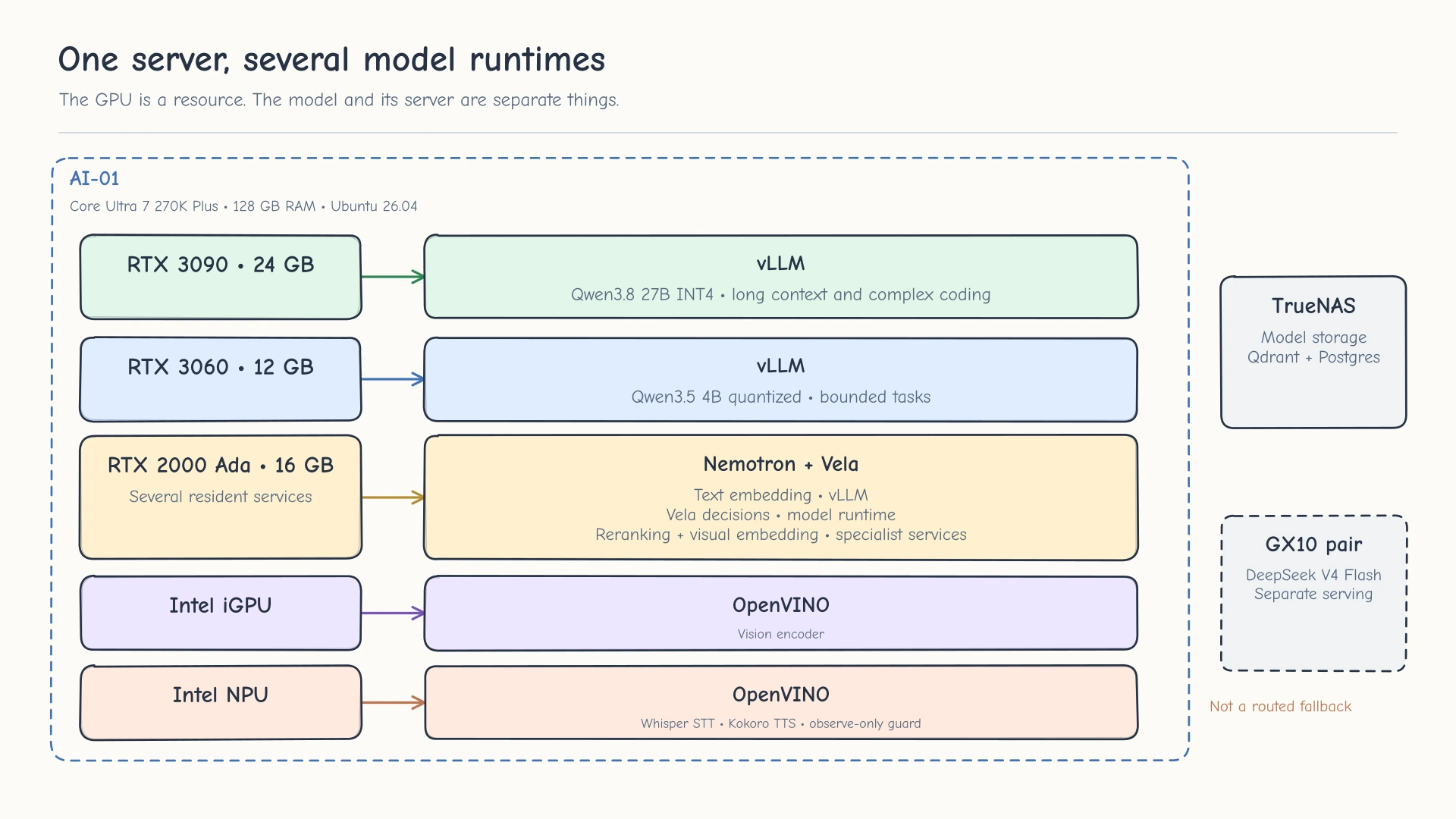Click OpenVINO heading above Vision encoder
1456x819 pixels.
[780, 605]
